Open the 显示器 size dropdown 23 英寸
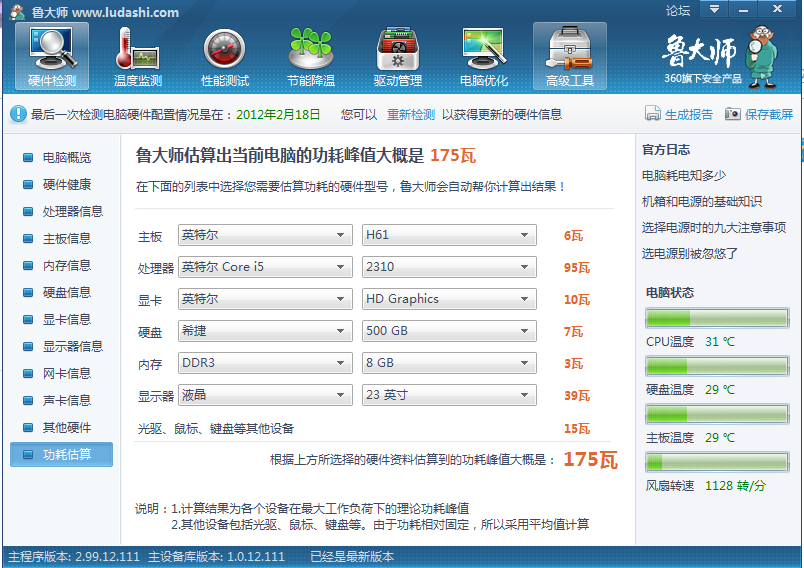The image size is (804, 568). (449, 395)
